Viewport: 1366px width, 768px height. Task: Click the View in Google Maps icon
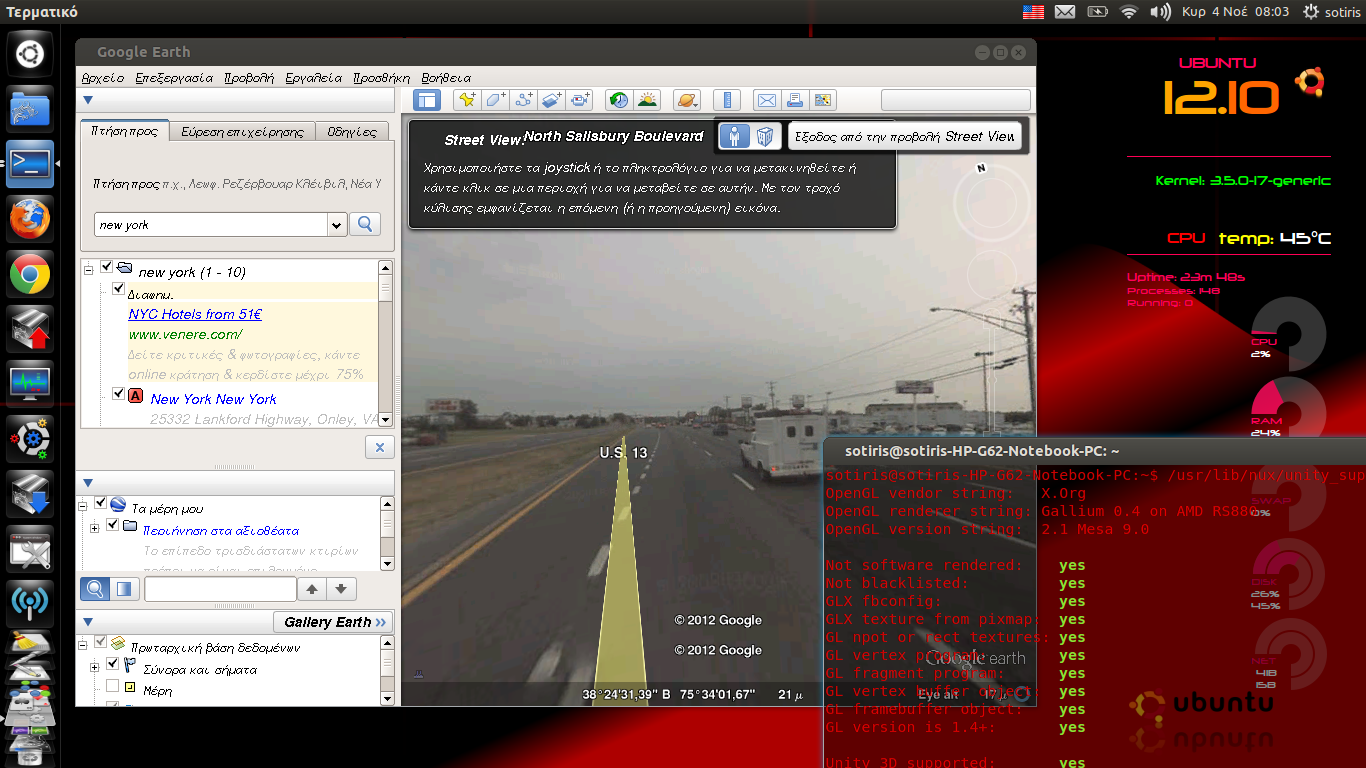(823, 100)
